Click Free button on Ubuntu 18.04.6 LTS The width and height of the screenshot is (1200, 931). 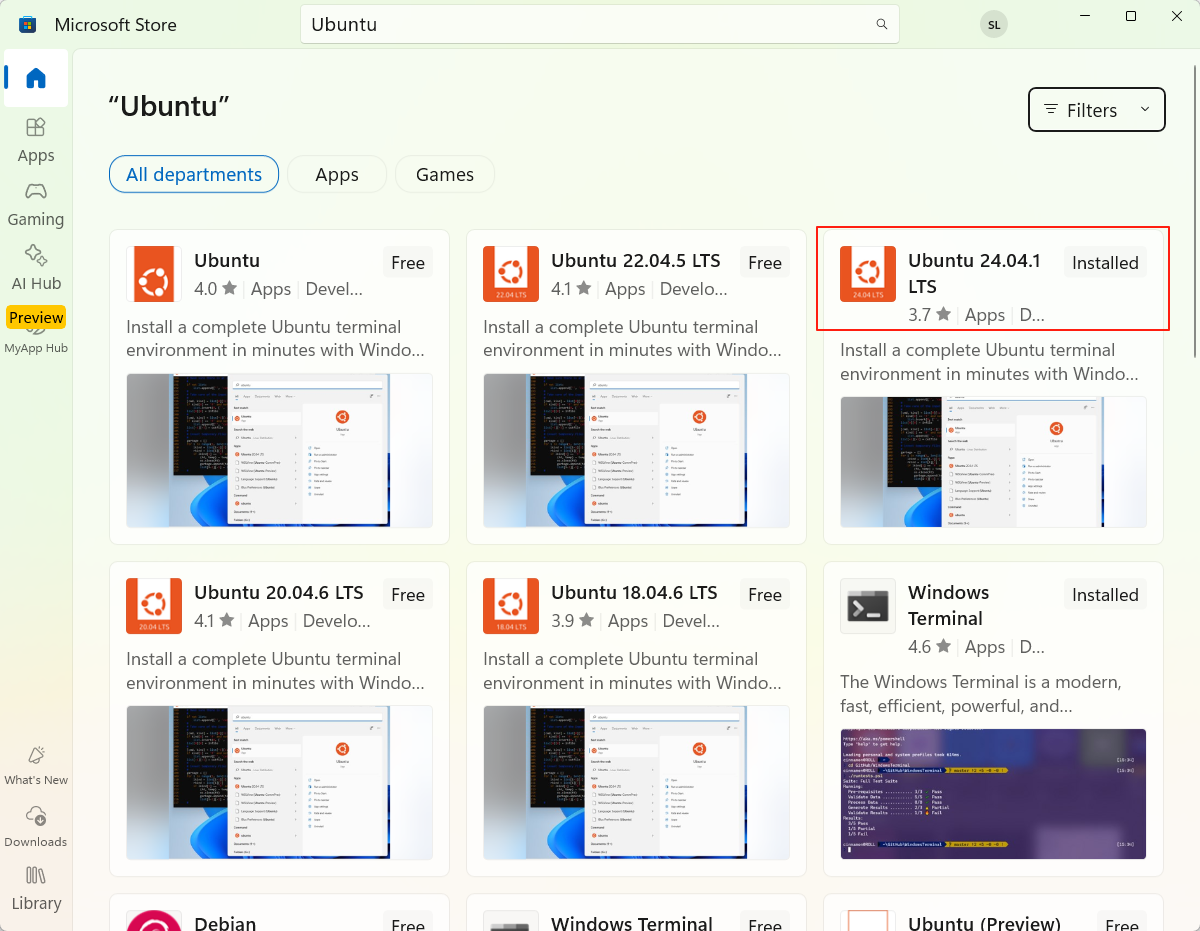tap(765, 595)
